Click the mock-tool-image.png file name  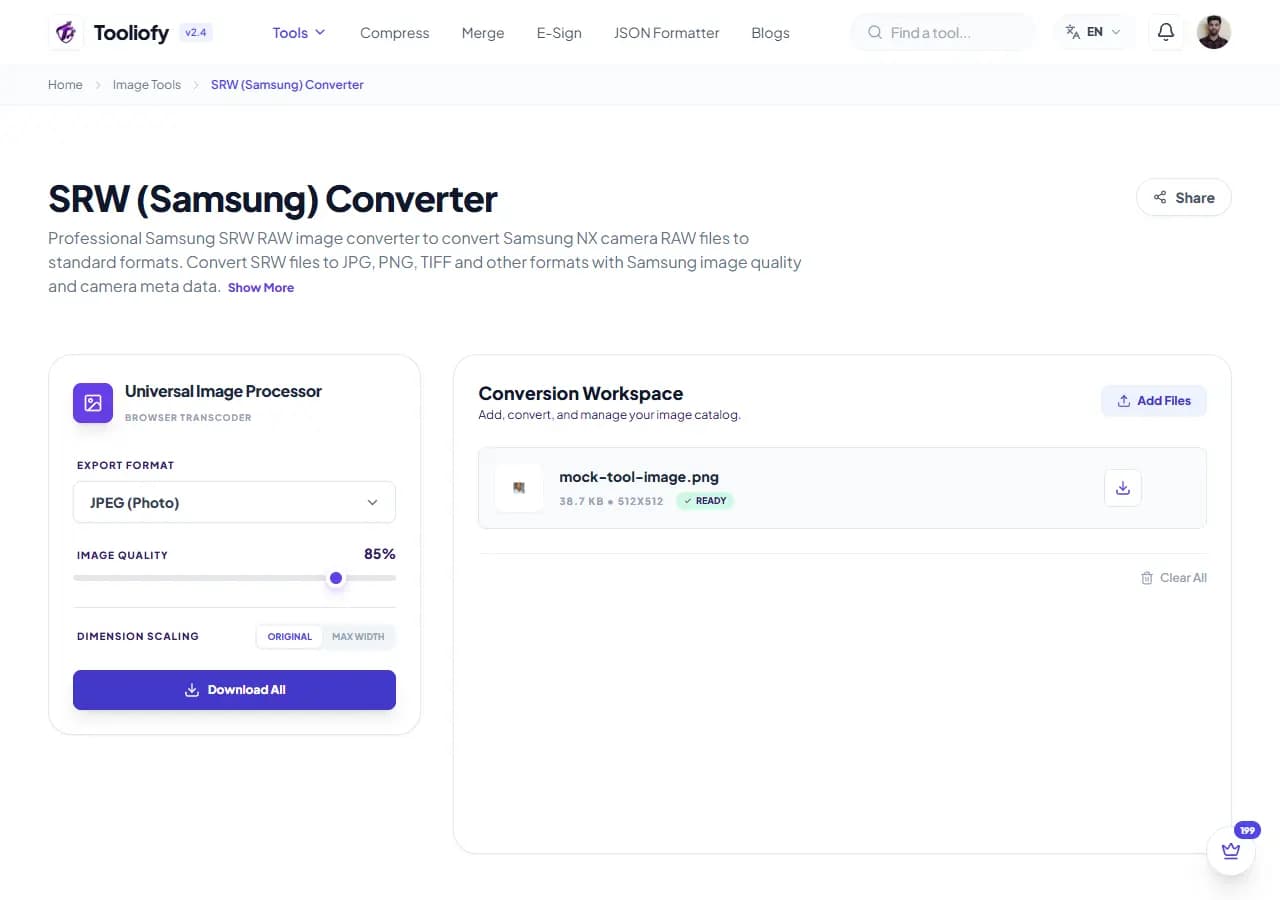639,477
